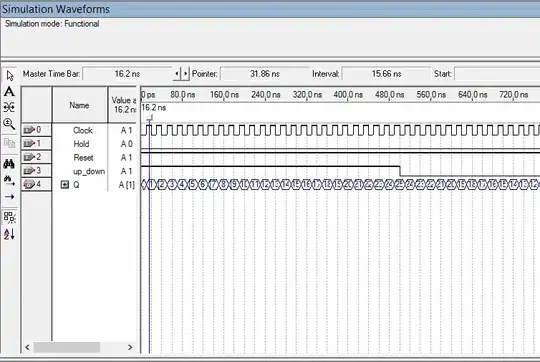Select the waveform editing tool

9,107
